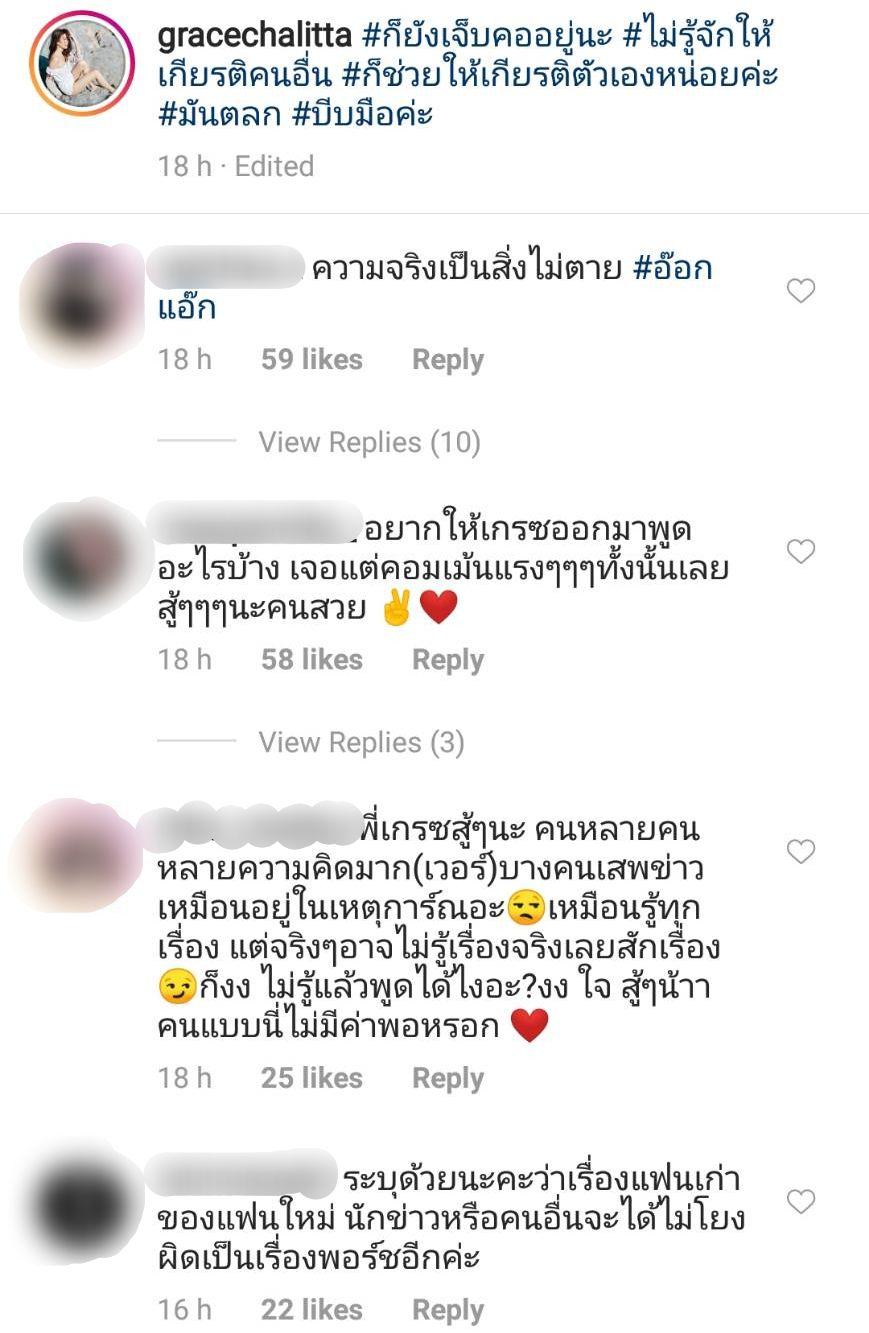
Task: Tap heart icon on the 58 likes comment
Action: coord(801,551)
